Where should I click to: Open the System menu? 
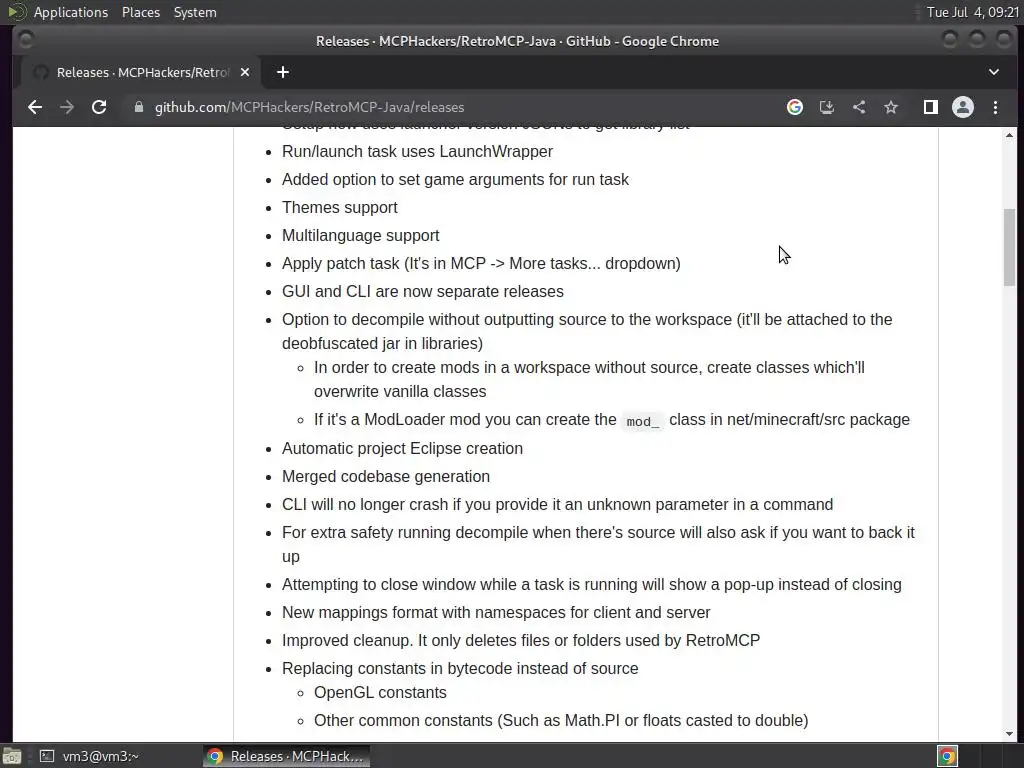pyautogui.click(x=195, y=12)
